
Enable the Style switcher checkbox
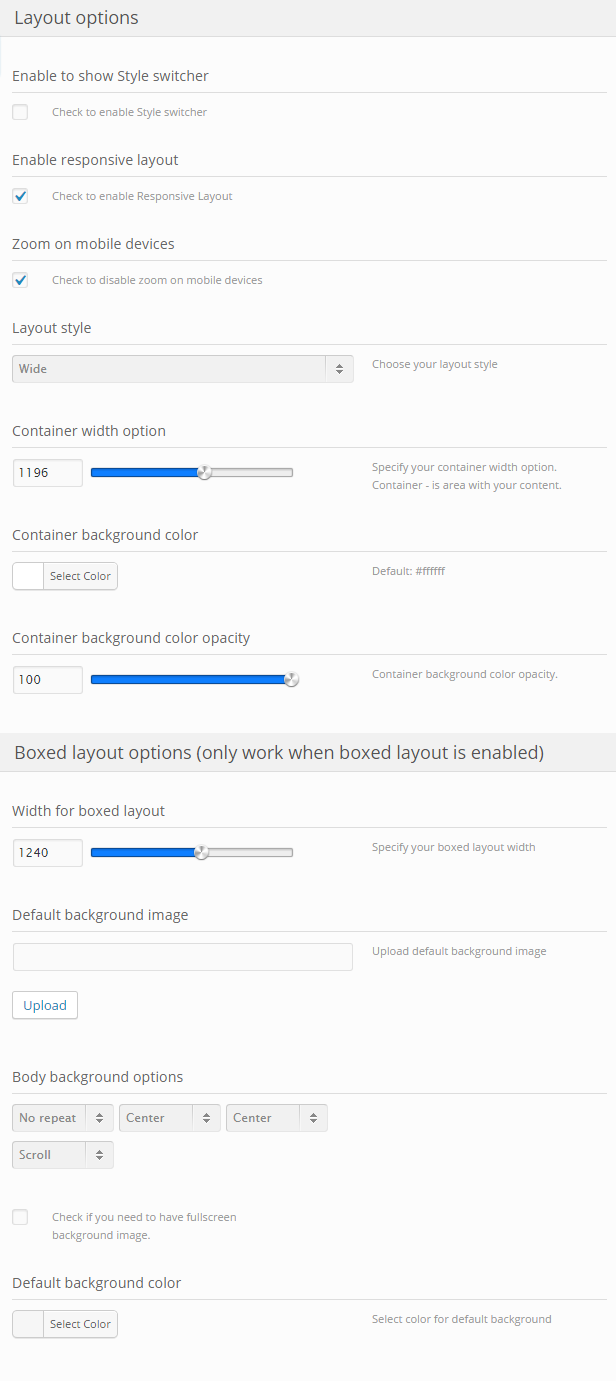coord(20,112)
